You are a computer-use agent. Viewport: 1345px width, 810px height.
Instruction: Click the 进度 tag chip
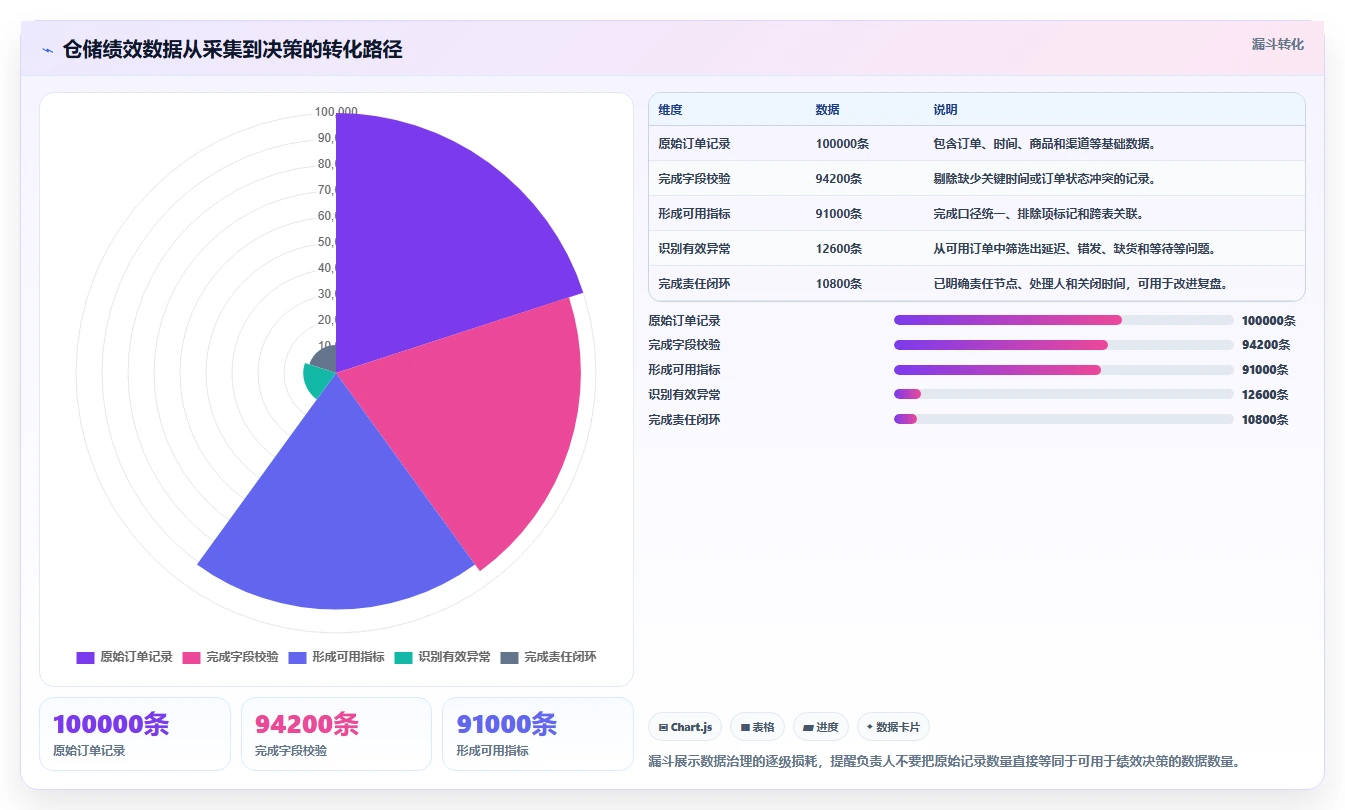tap(821, 727)
